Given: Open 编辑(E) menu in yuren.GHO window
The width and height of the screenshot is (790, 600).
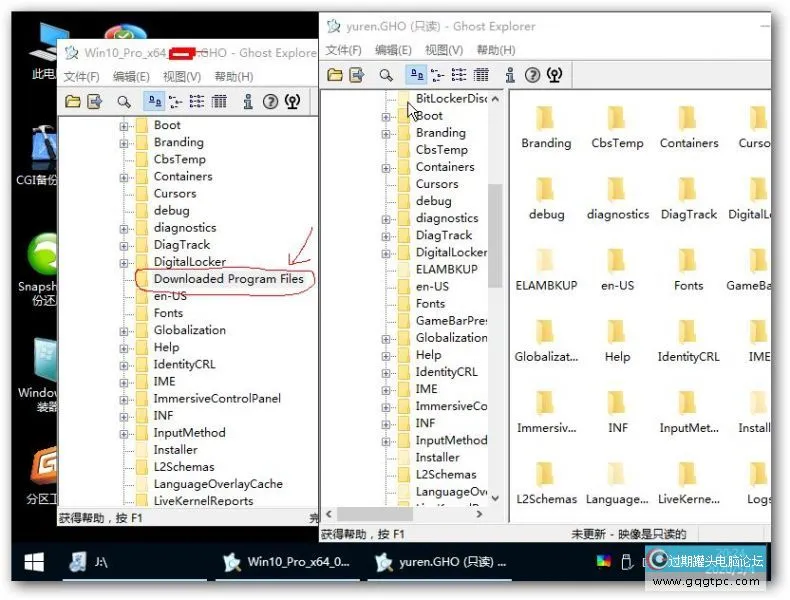Looking at the screenshot, I should [x=393, y=50].
